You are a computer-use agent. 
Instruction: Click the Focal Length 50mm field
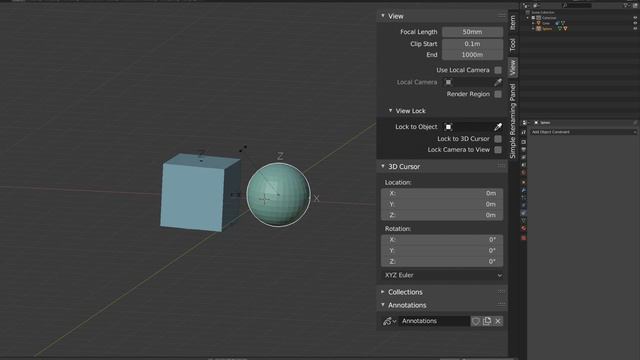point(472,32)
